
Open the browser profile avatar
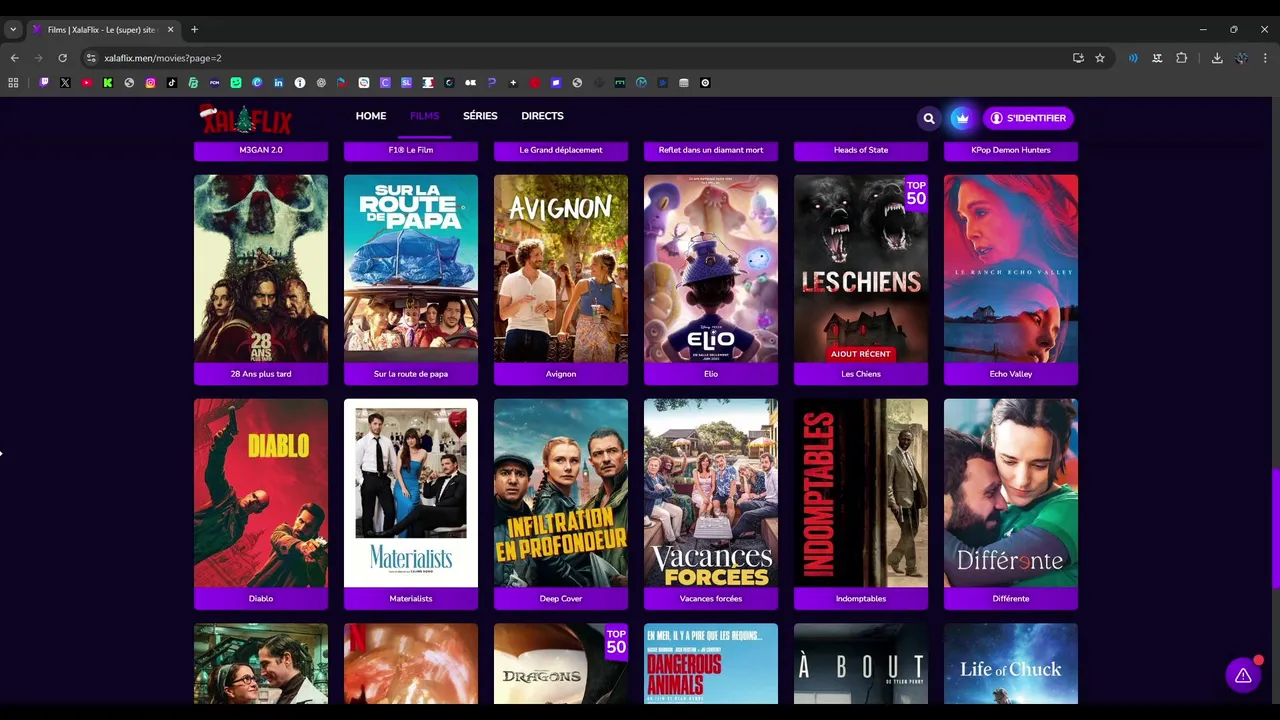coord(1241,58)
